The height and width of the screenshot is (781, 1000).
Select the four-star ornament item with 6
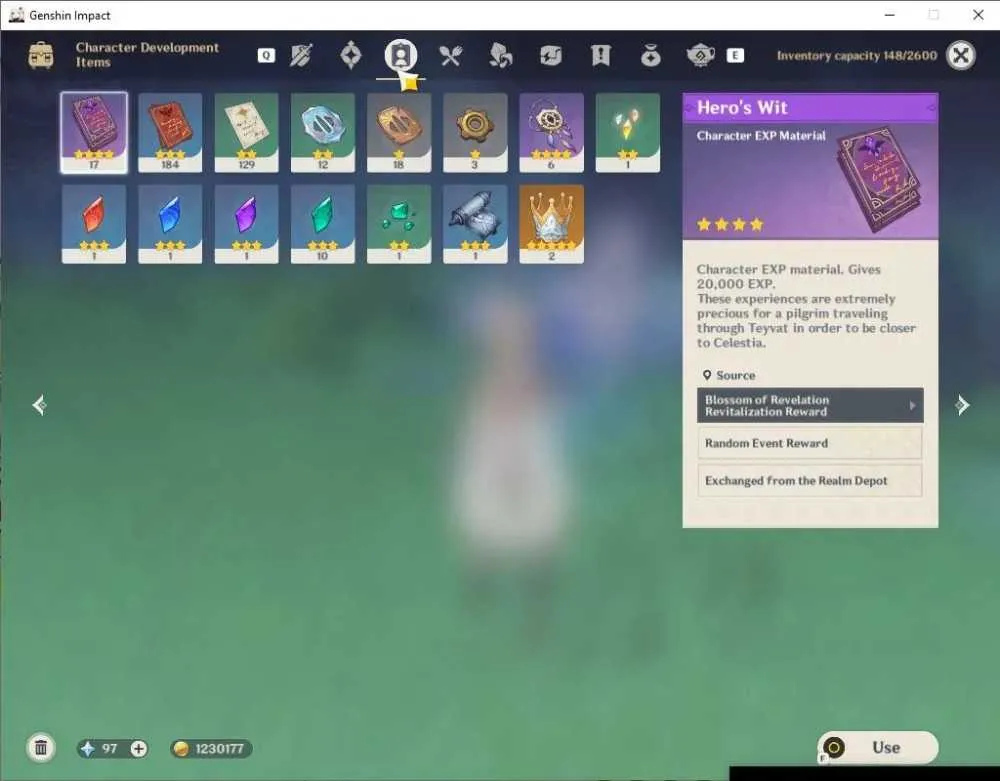pyautogui.click(x=551, y=133)
